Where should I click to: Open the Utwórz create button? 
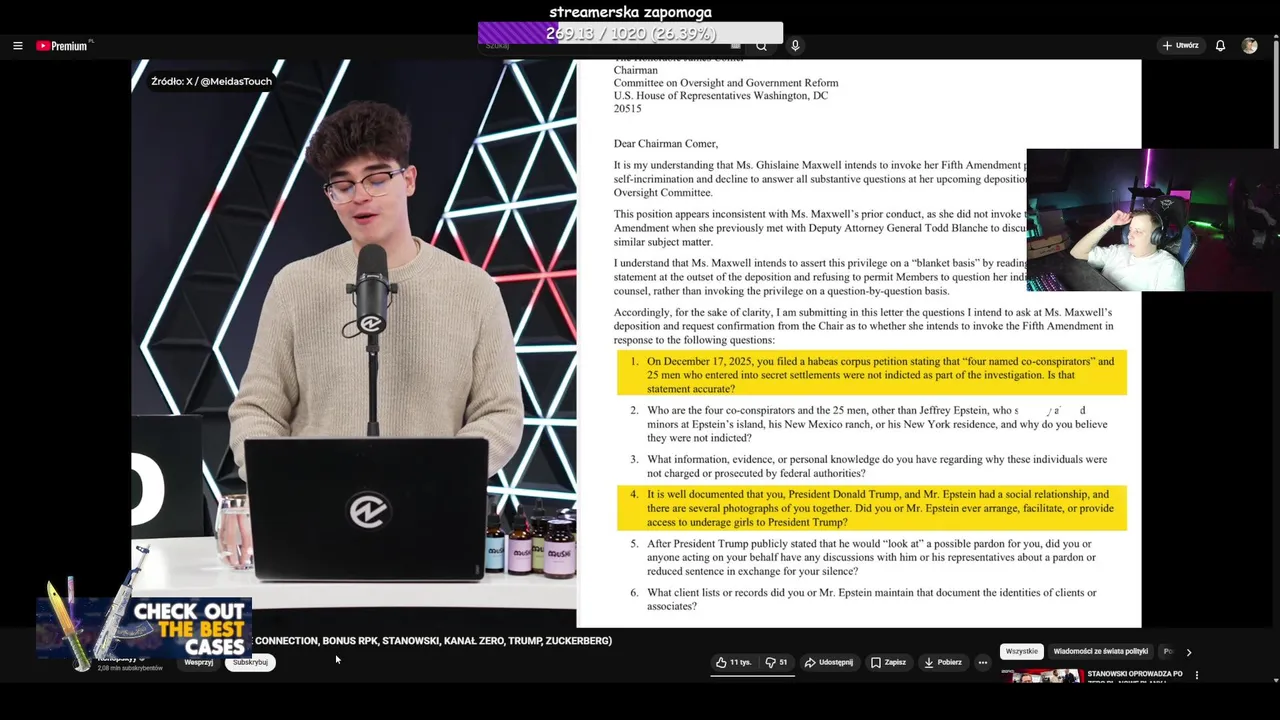(x=1180, y=46)
